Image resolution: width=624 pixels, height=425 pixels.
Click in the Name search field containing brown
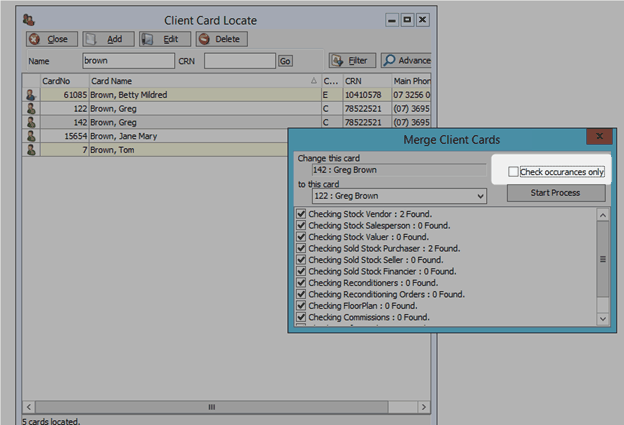(x=128, y=61)
